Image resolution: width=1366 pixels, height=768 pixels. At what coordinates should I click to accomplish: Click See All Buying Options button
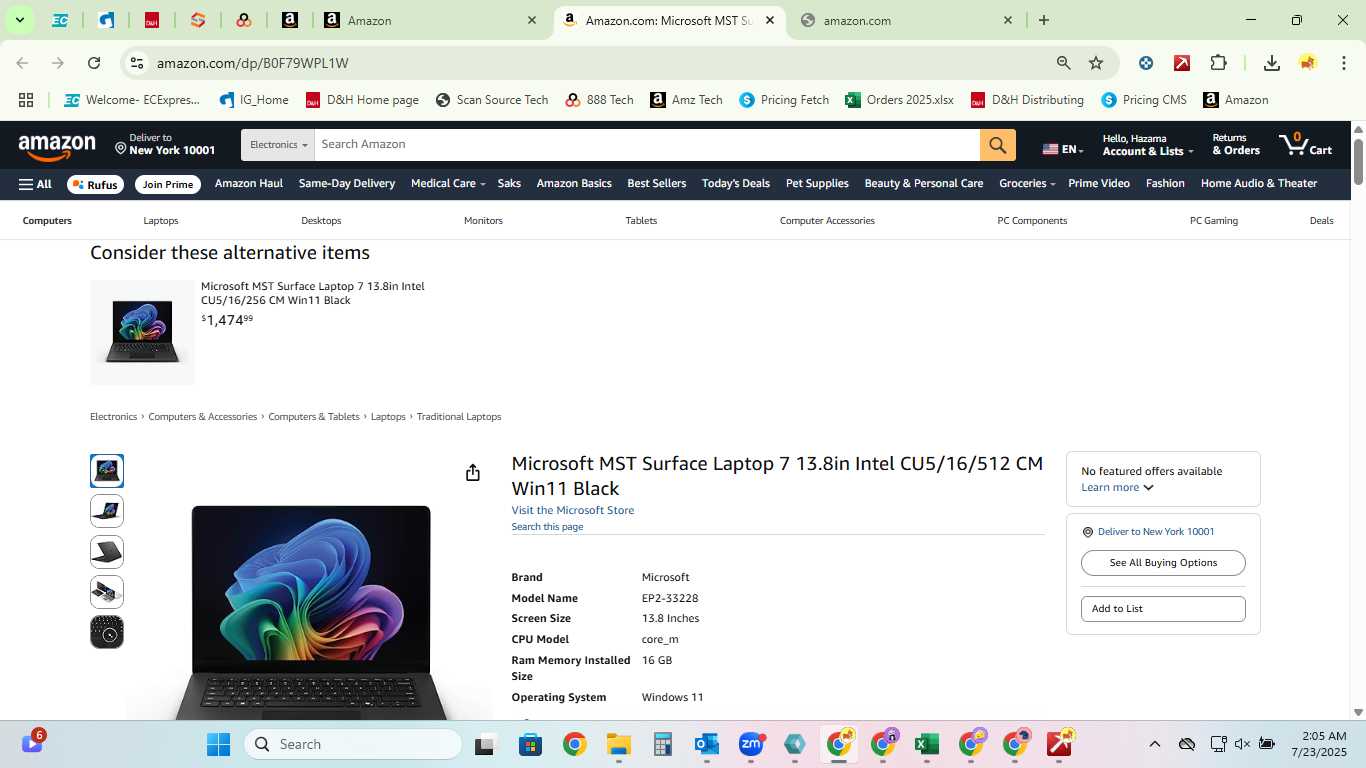click(1163, 563)
